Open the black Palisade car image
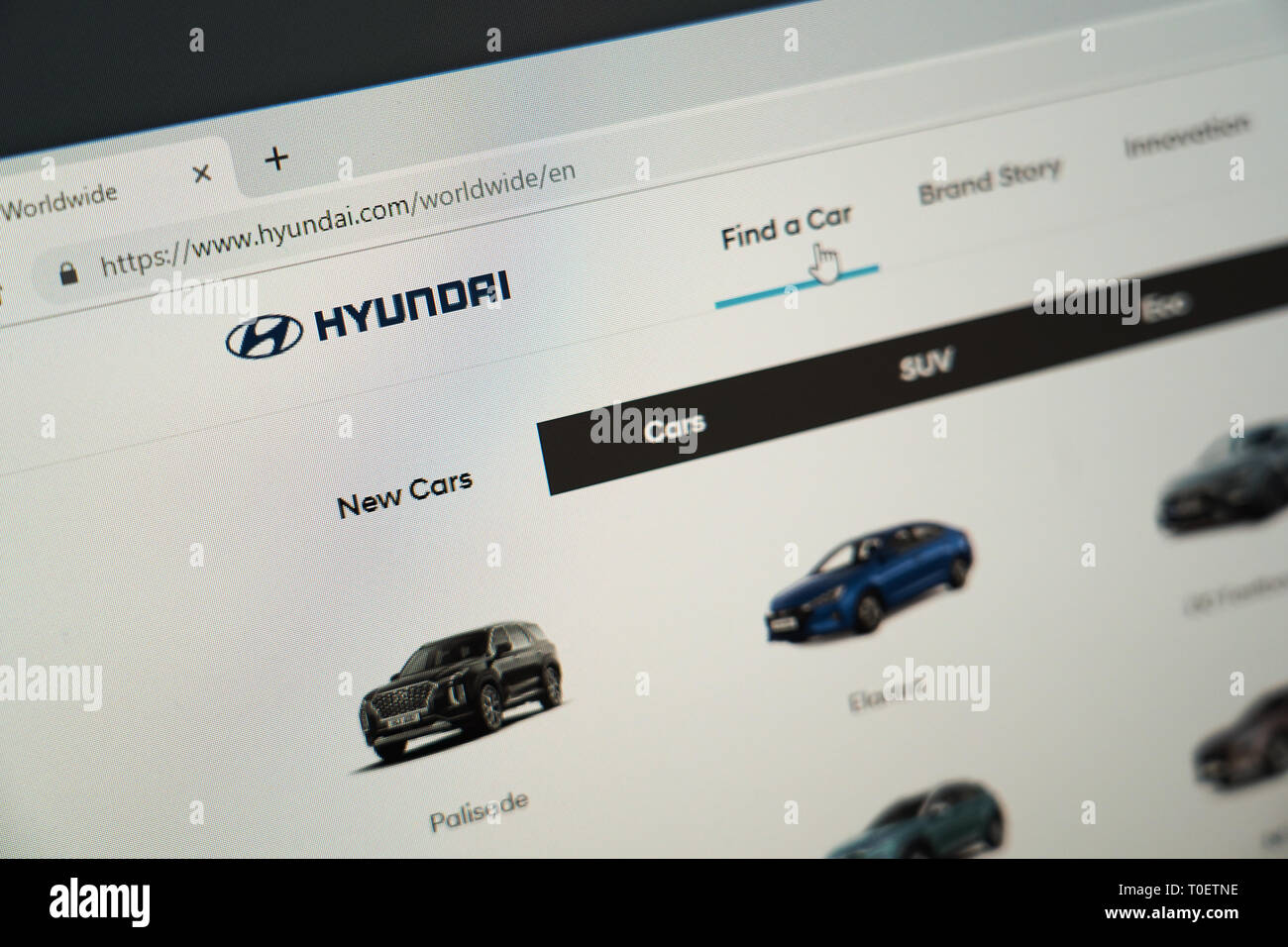The width and height of the screenshot is (1288, 947). (462, 692)
